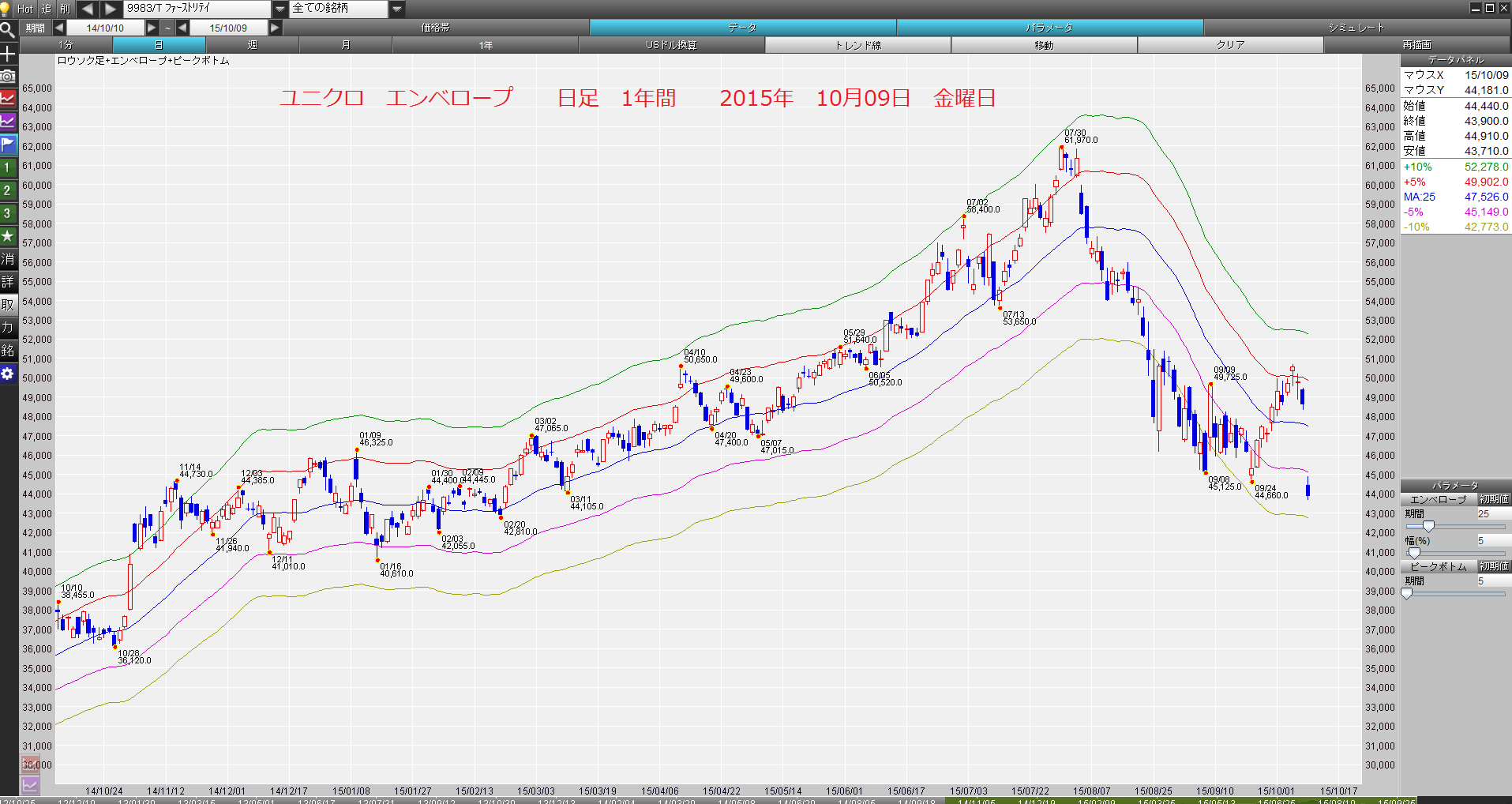Go to next stock with right arrow
The width and height of the screenshot is (1512, 804).
click(x=111, y=9)
